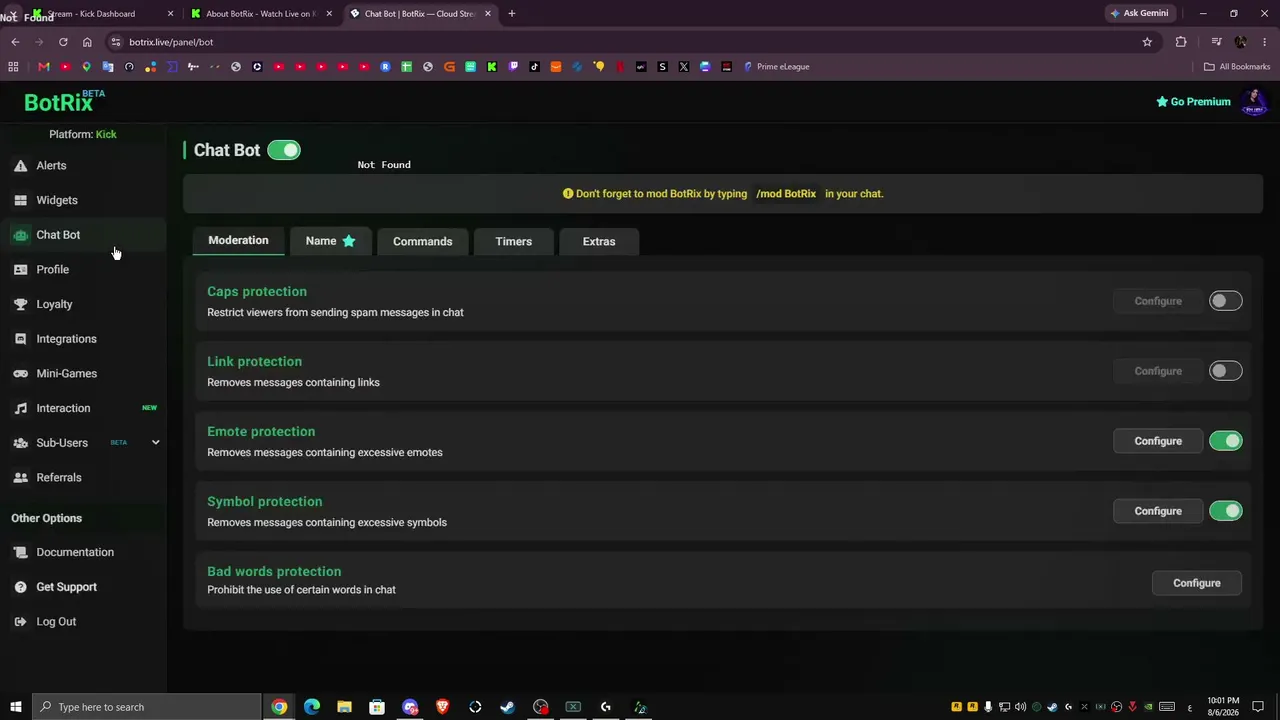The height and width of the screenshot is (720, 1280).
Task: Click the Link protection Configure button
Action: (x=1158, y=371)
